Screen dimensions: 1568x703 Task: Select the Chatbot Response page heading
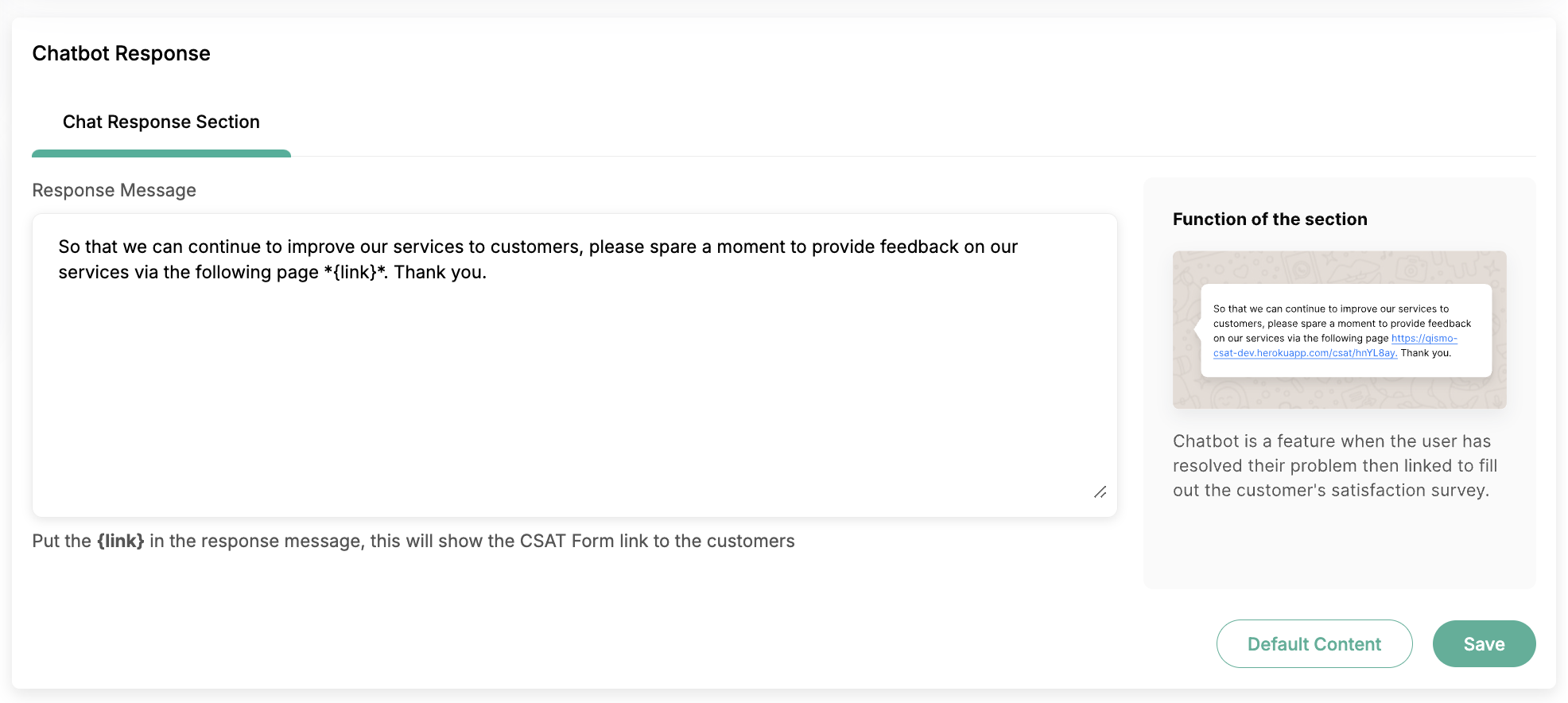[122, 53]
